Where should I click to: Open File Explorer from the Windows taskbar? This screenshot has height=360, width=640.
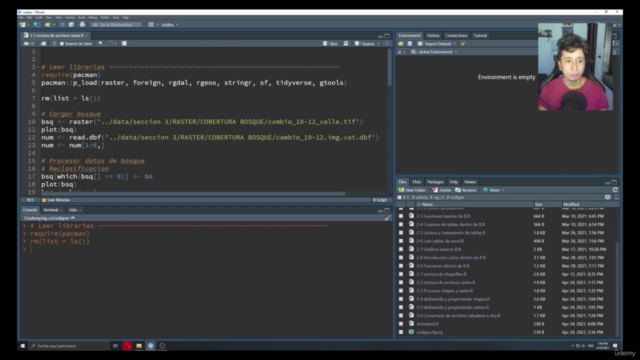click(x=139, y=346)
